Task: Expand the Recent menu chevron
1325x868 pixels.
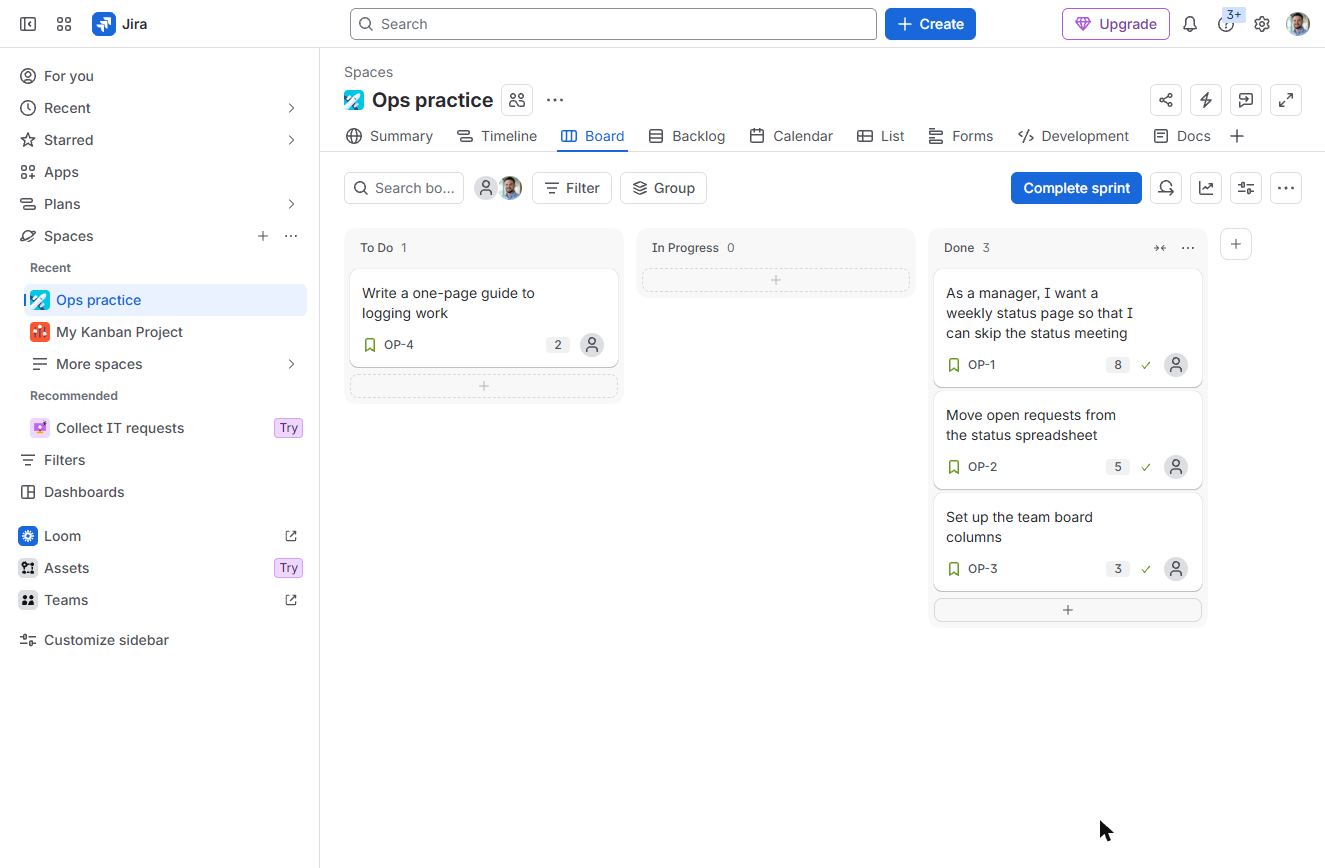Action: [291, 108]
